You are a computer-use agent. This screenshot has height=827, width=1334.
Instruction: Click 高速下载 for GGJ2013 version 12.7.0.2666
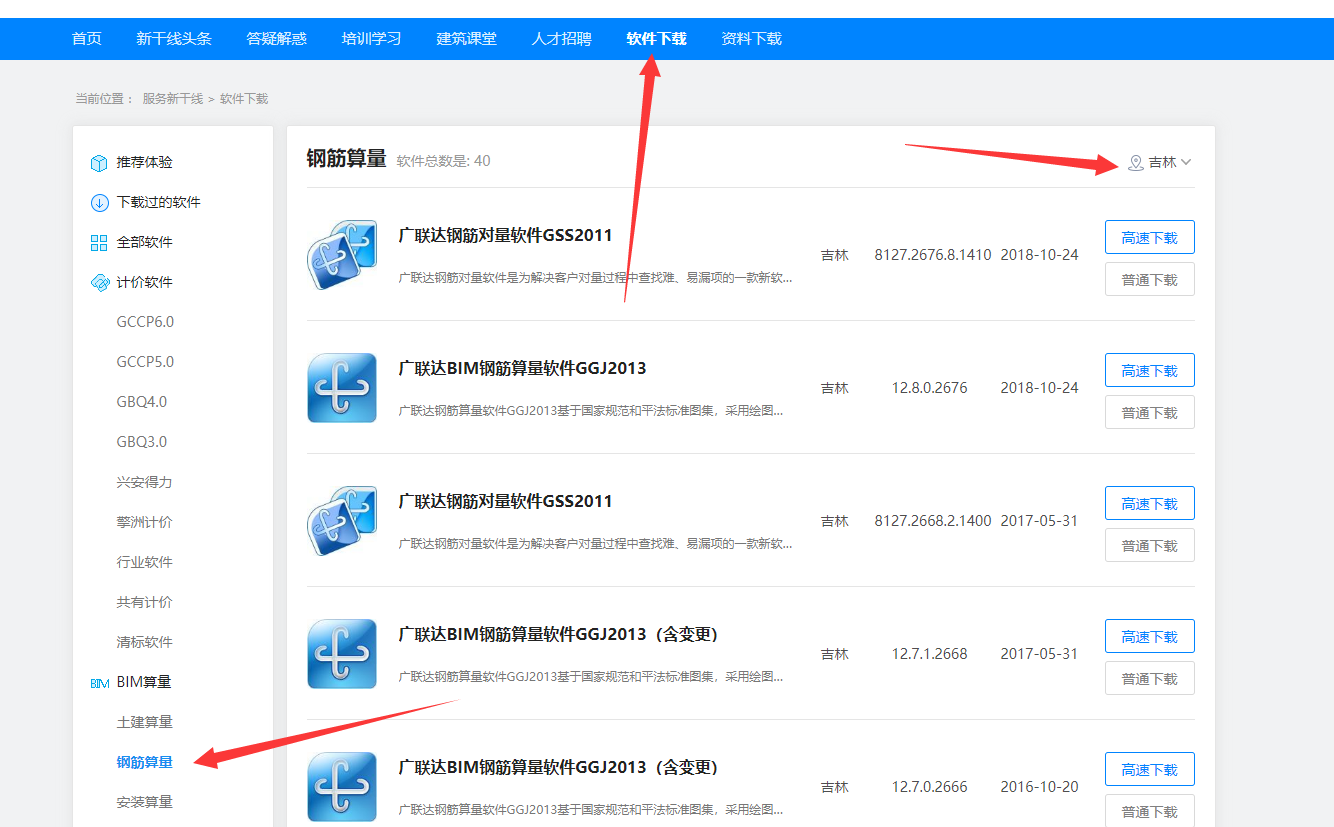tap(1150, 770)
